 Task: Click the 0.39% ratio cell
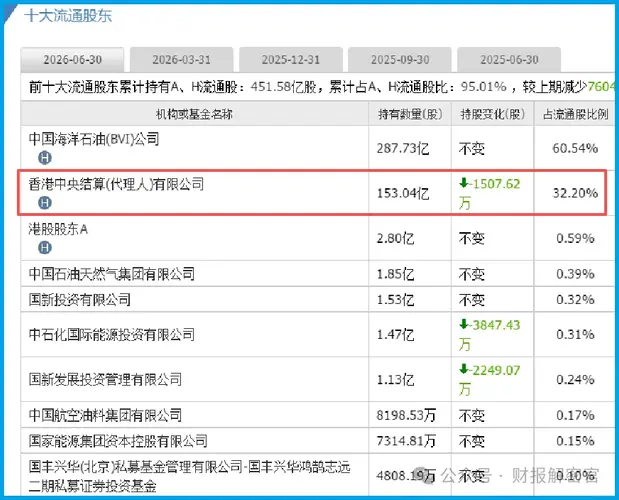click(x=575, y=274)
